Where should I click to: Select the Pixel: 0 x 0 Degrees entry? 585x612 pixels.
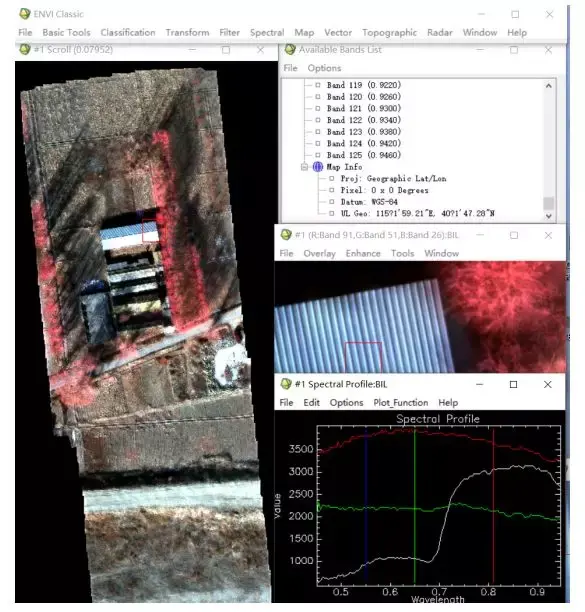click(x=384, y=190)
